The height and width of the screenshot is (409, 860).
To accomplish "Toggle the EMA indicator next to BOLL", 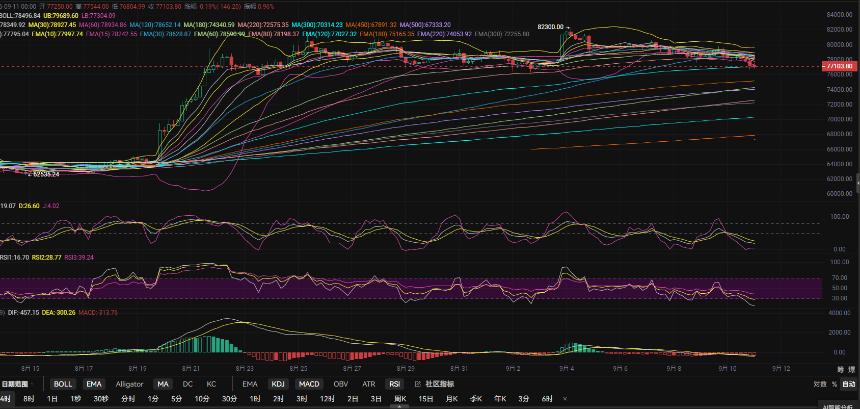I will click(93, 384).
